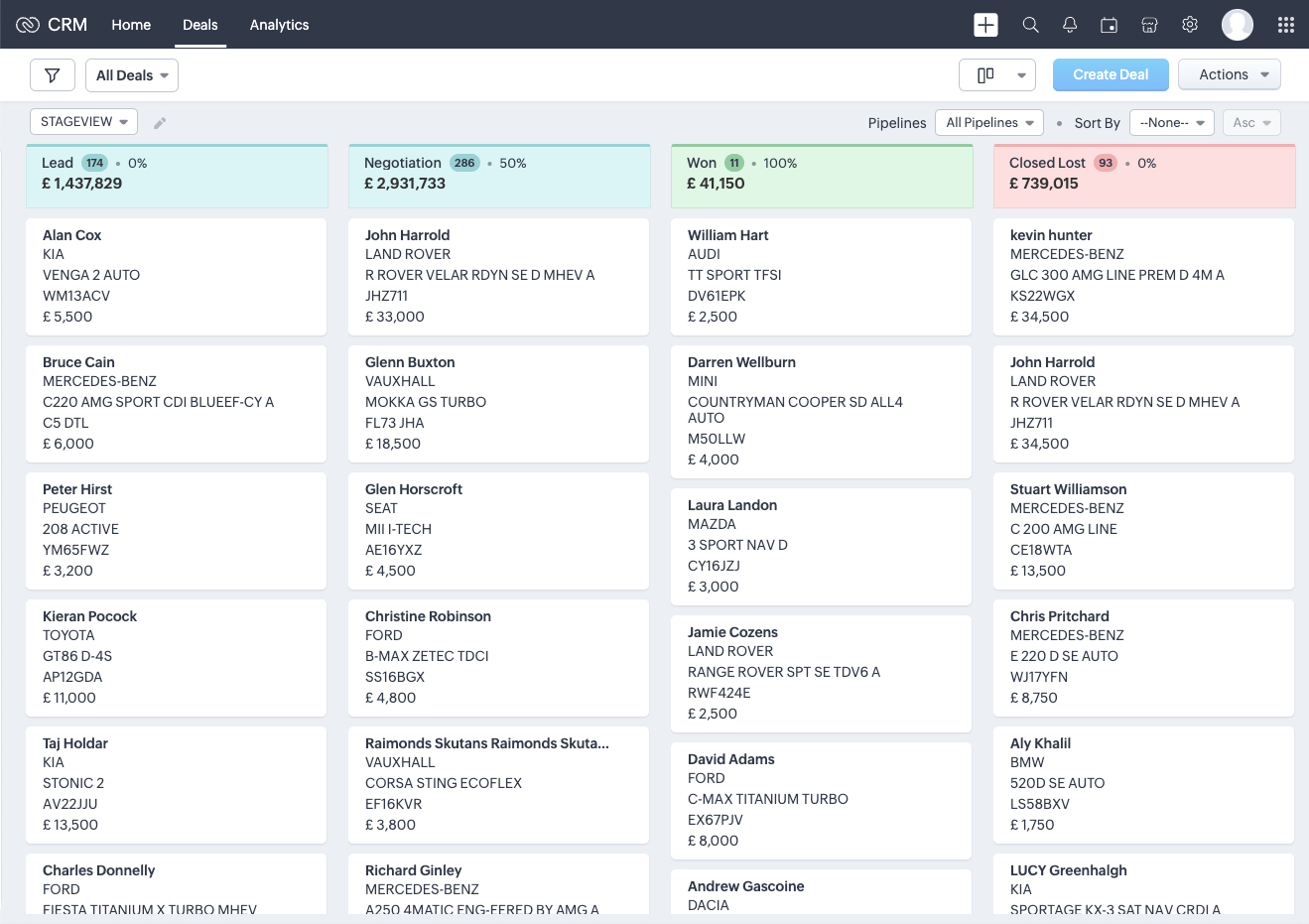Open the settings gear icon

coord(1190,25)
